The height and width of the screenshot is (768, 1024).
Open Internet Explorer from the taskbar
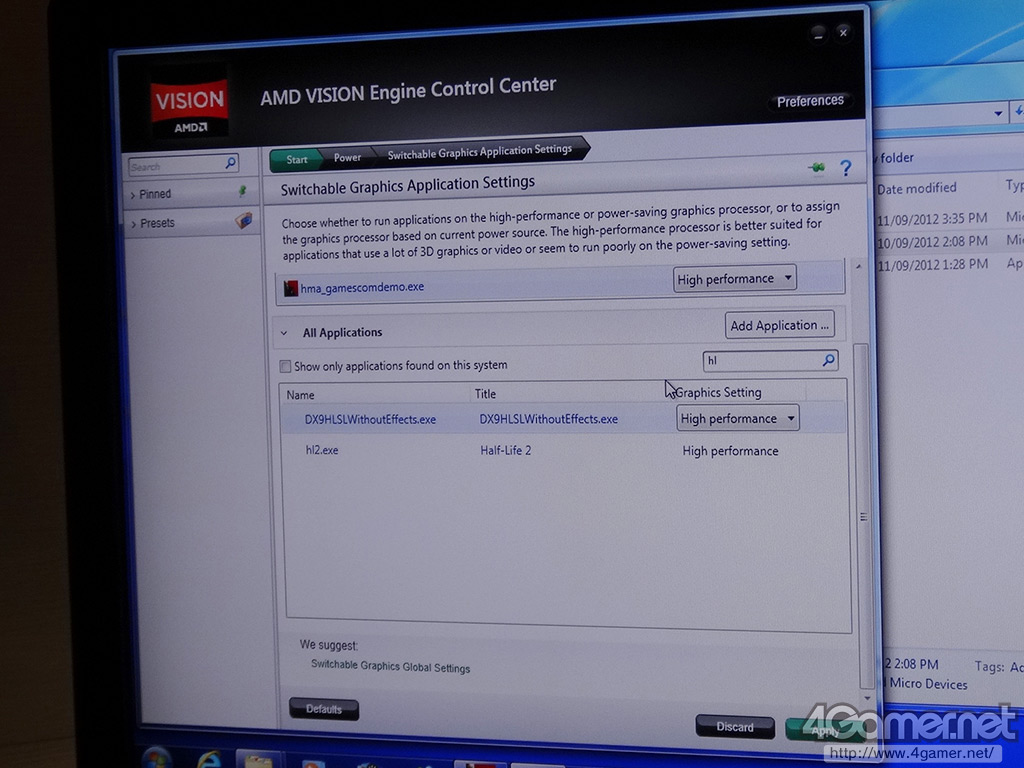click(x=209, y=759)
